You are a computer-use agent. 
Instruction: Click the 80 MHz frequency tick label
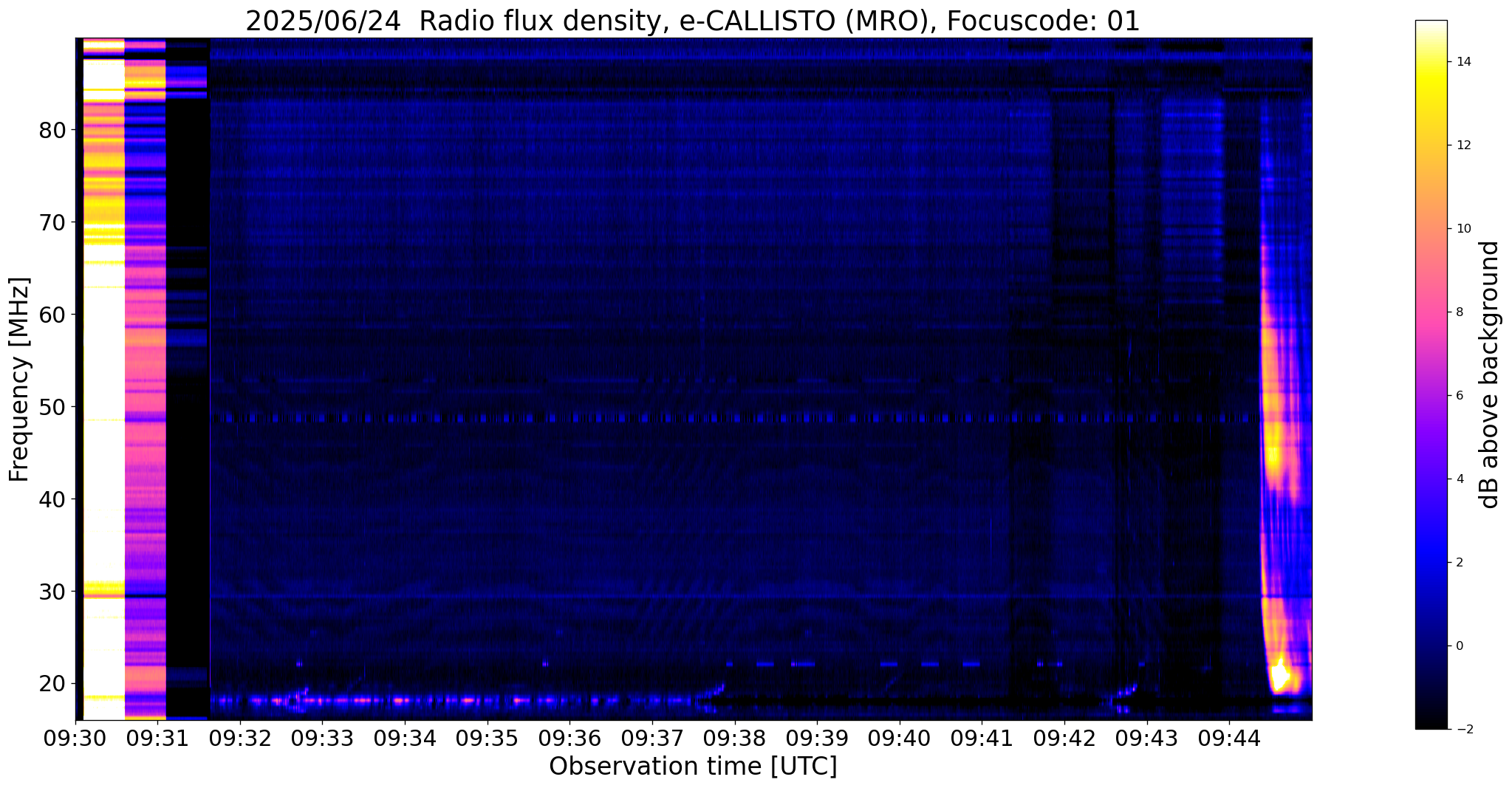[52, 131]
